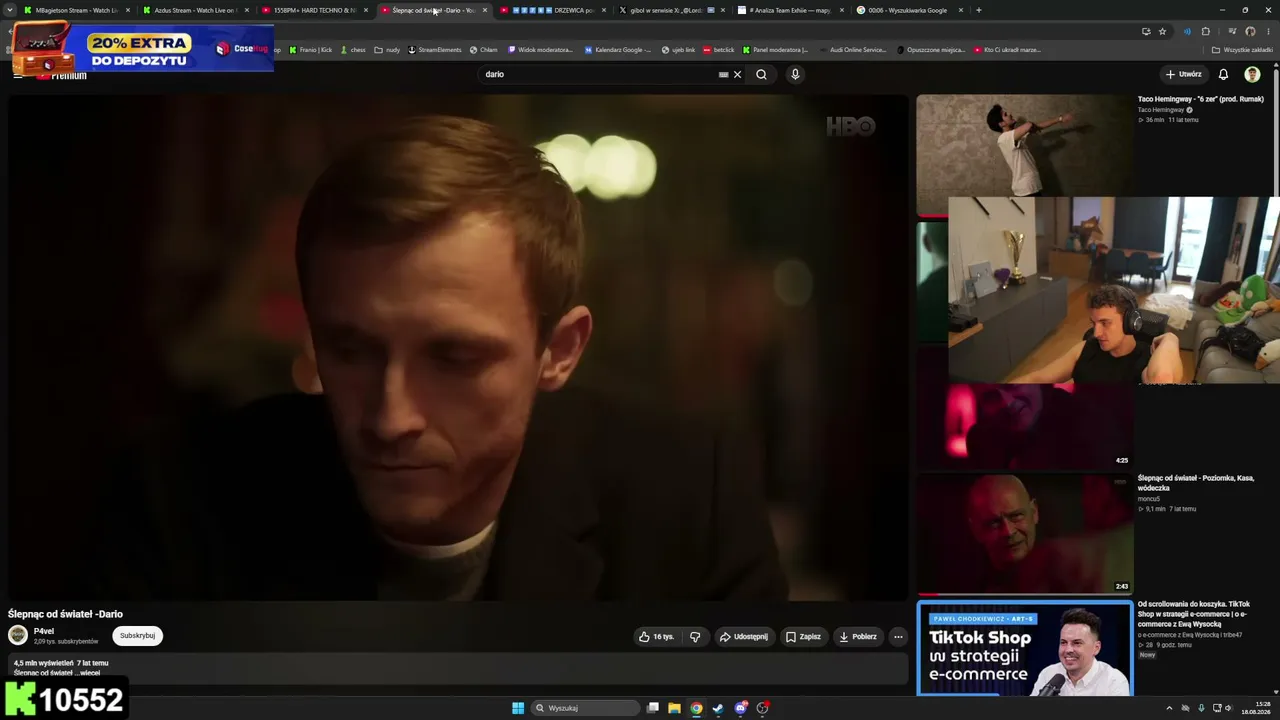Show hidden system tray icons
1280x720 pixels.
[x=1169, y=708]
